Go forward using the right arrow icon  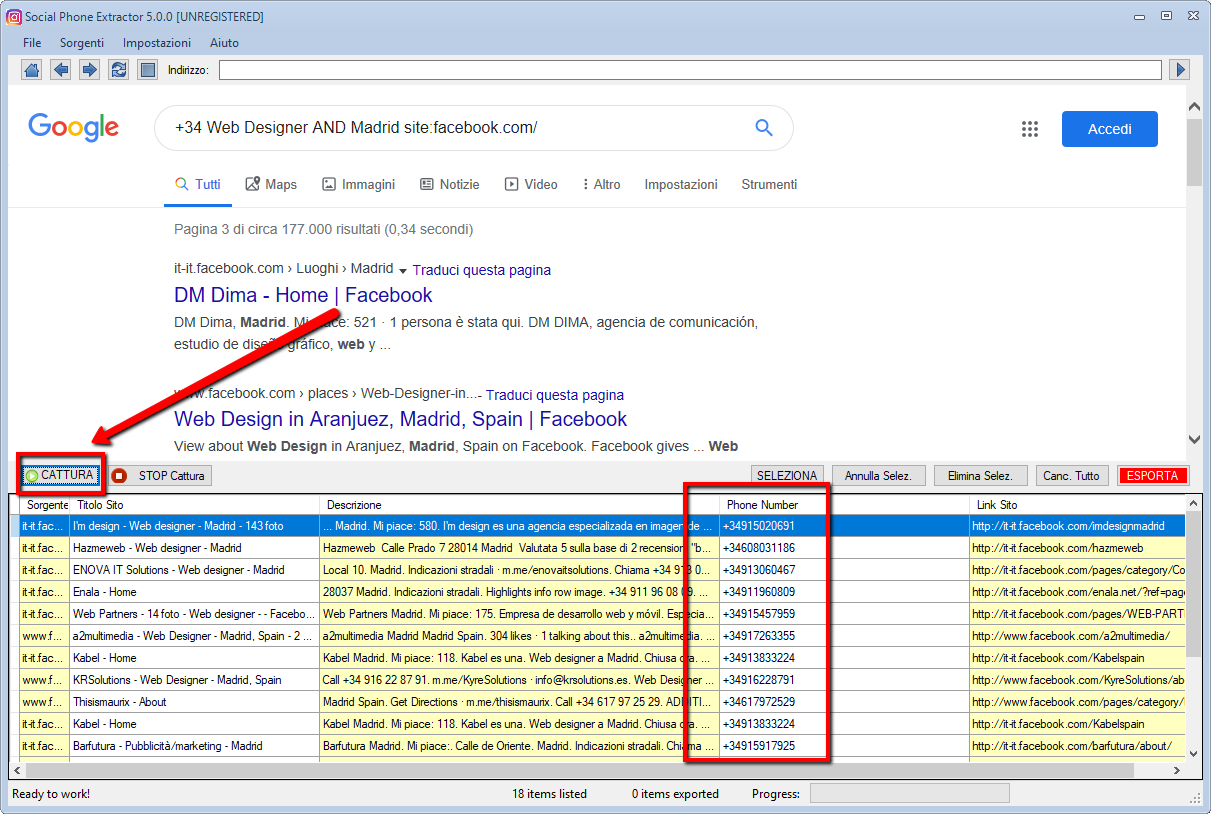(88, 68)
